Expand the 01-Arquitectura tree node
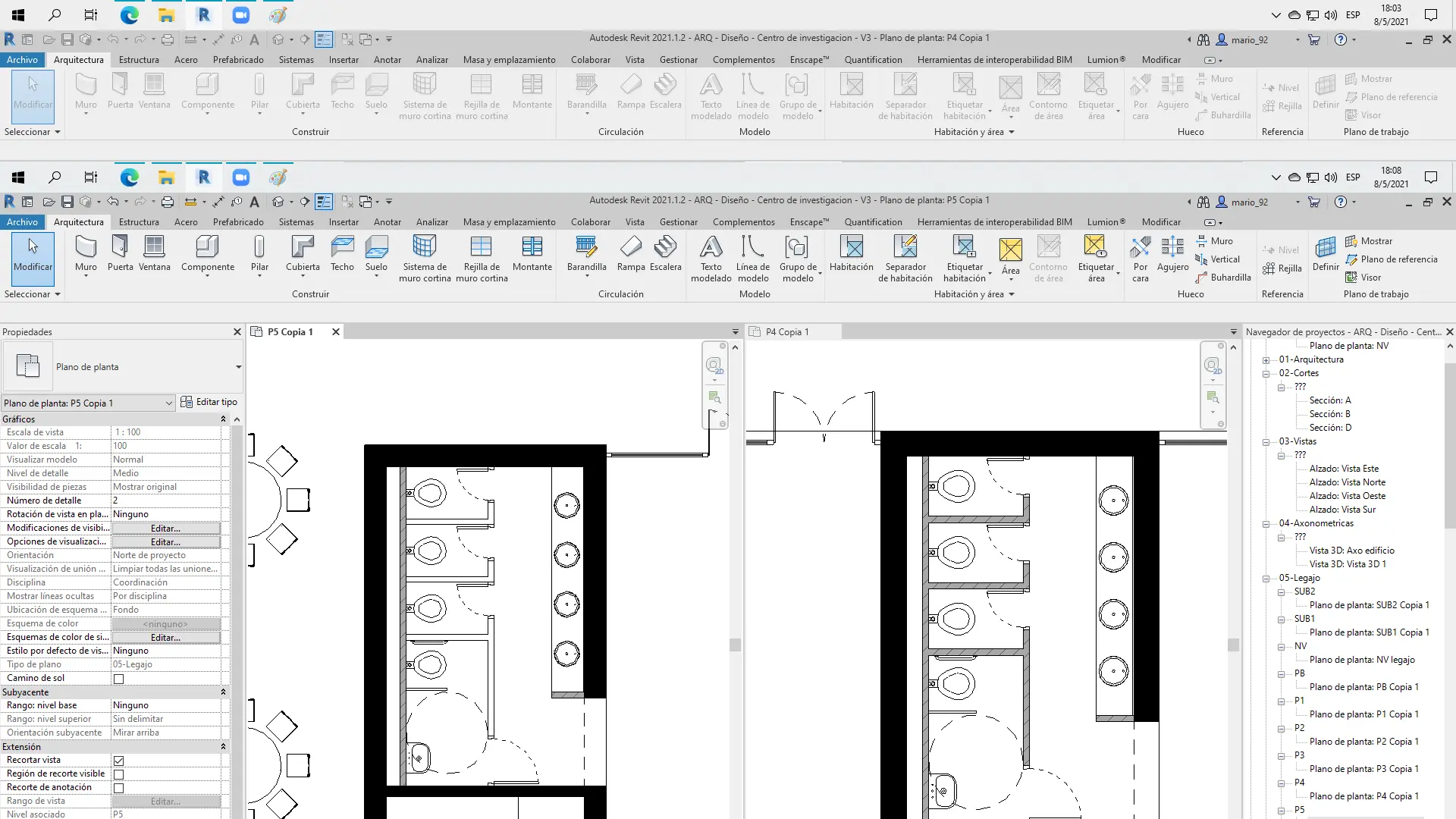The image size is (1456, 819). click(1266, 360)
